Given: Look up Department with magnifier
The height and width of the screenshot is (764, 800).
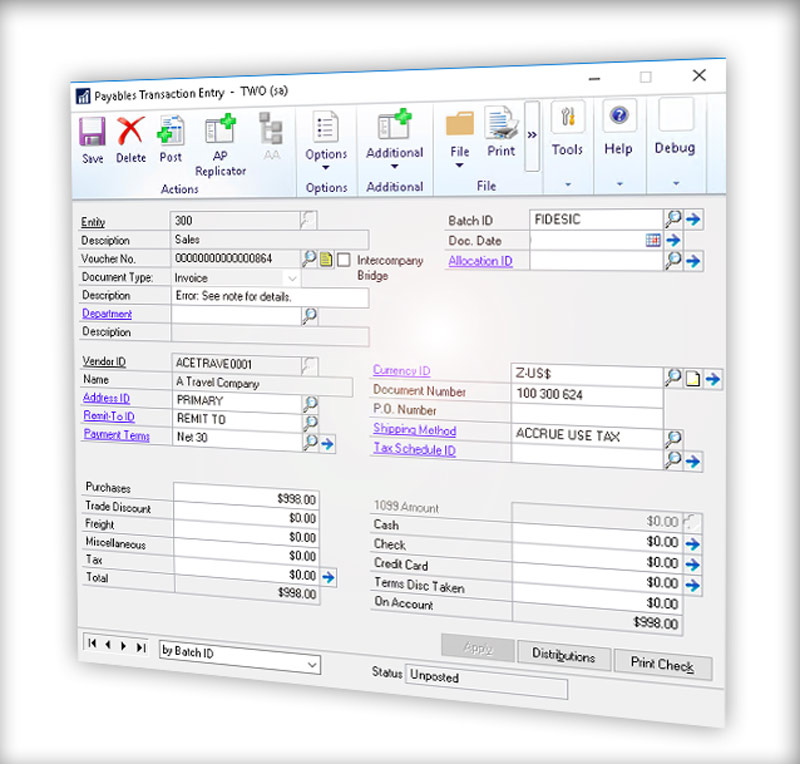Looking at the screenshot, I should [310, 316].
